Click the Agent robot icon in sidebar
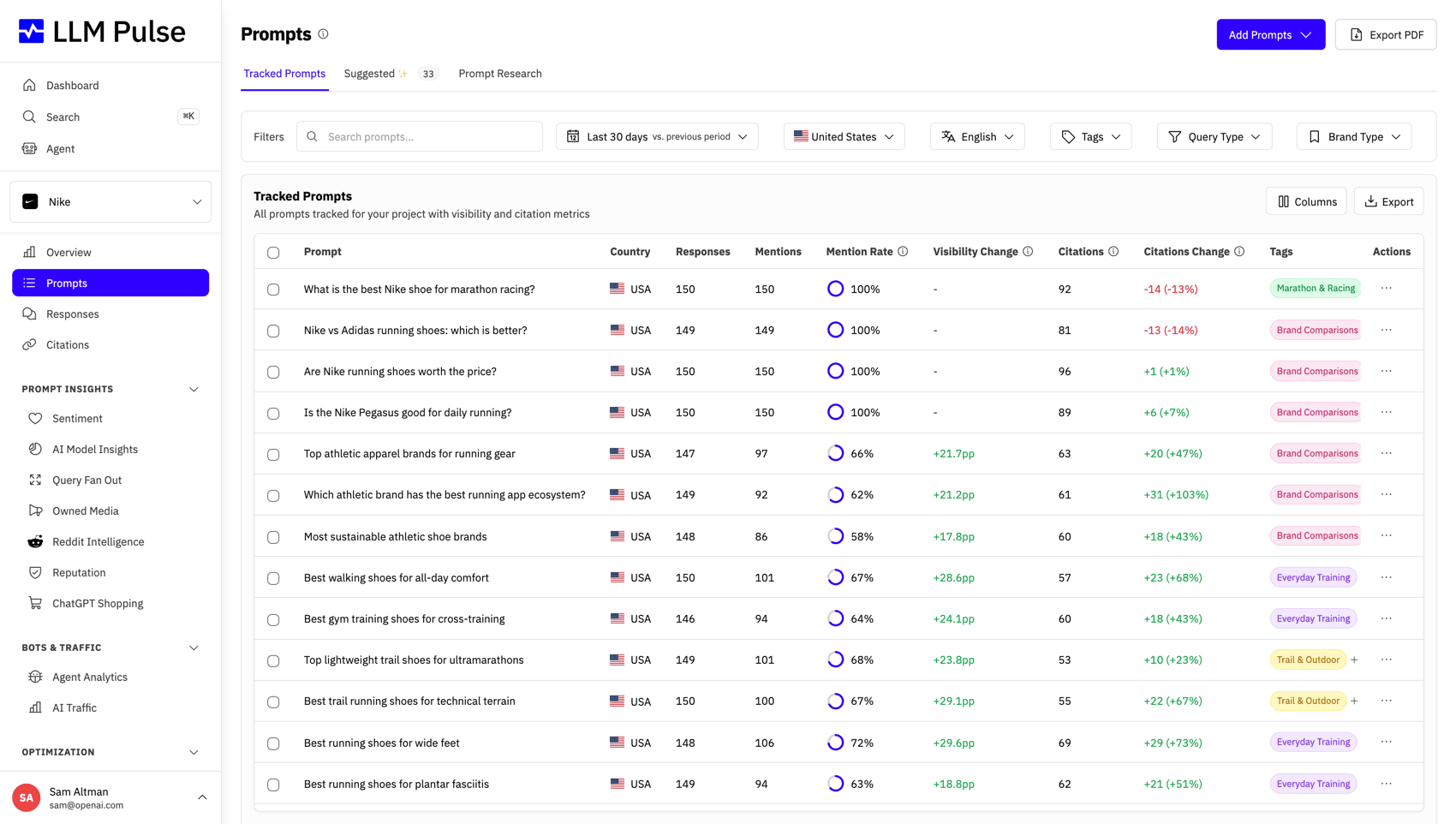 [29, 148]
